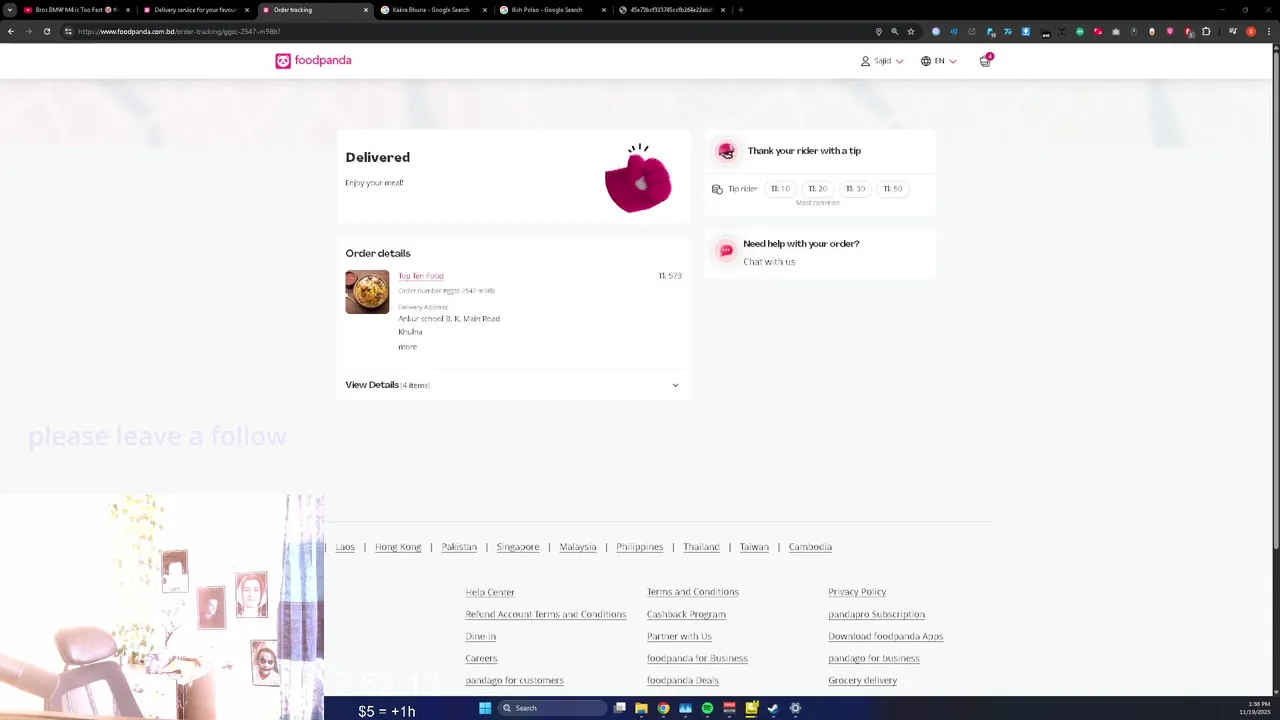Image resolution: width=1280 pixels, height=720 pixels.
Task: Click the browser bookmark star icon
Action: pos(910,32)
